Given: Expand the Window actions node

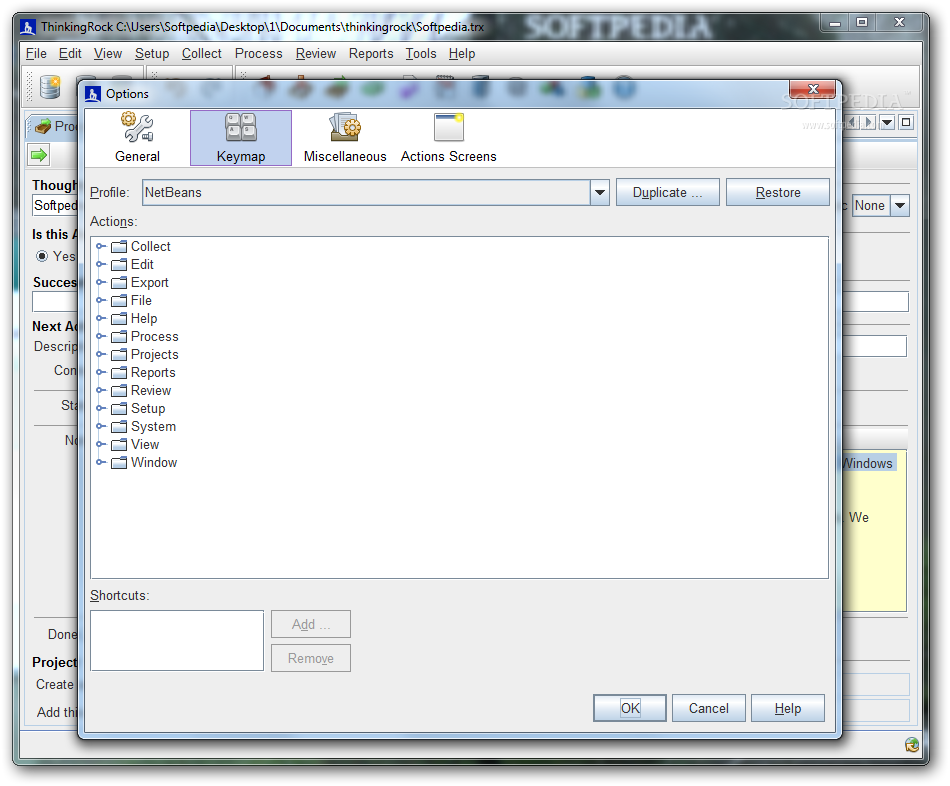Looking at the screenshot, I should point(101,463).
